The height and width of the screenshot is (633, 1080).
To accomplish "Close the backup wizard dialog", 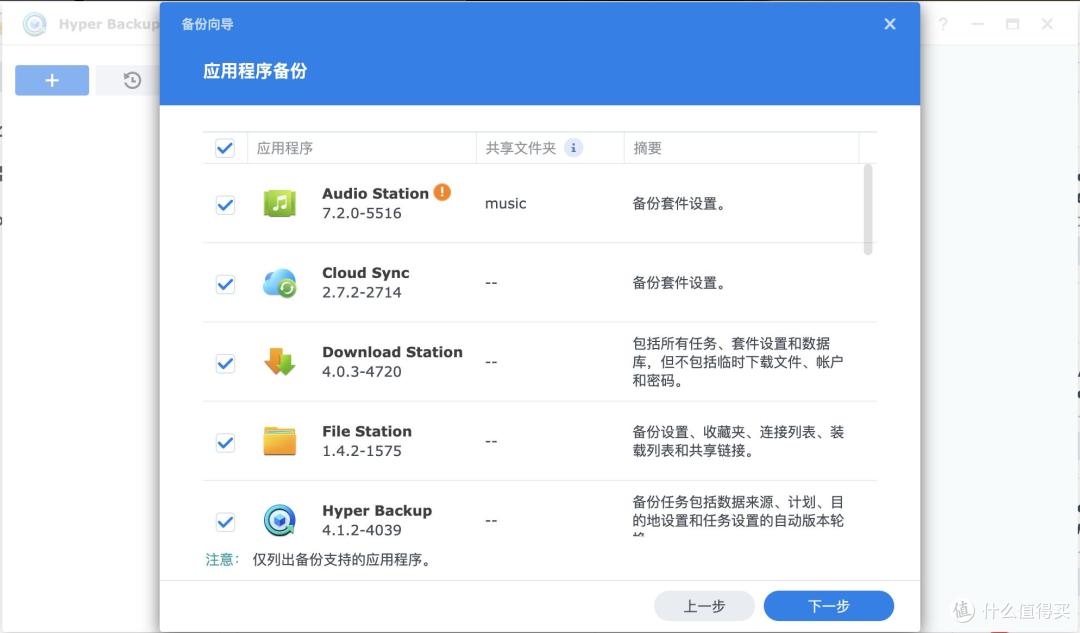I will [x=890, y=24].
